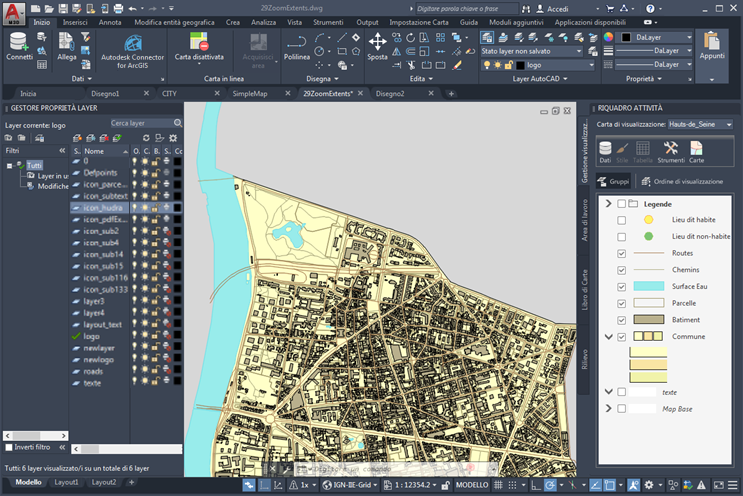Open the Annota ribbon tab
743x496 pixels.
point(110,21)
